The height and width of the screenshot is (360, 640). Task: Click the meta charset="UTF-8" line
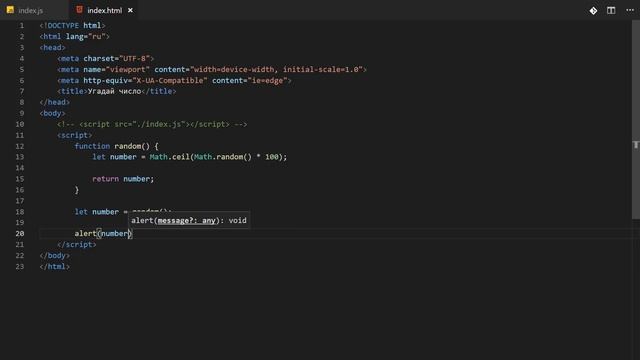point(105,59)
